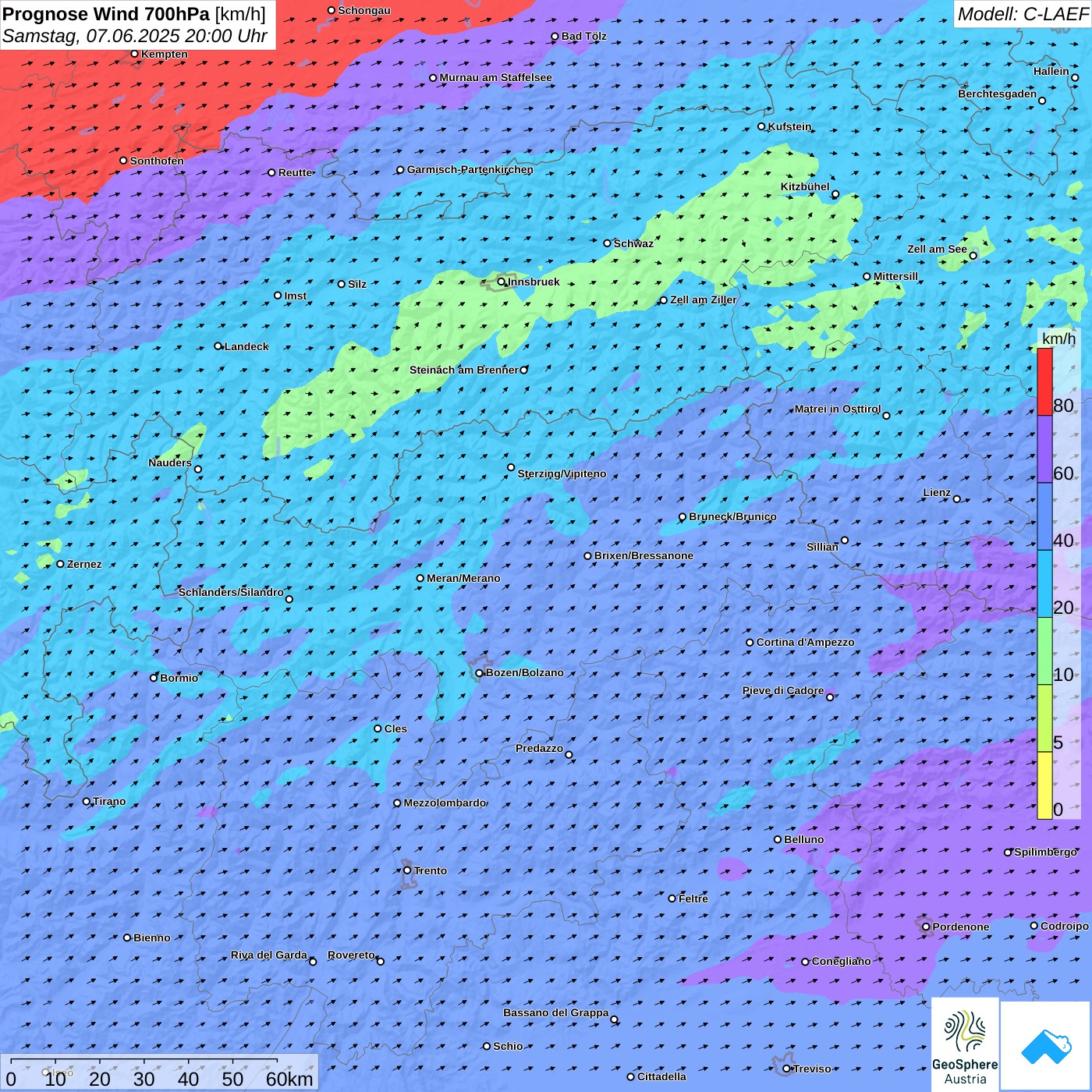Click the 'Sillian' label
The image size is (1092, 1092).
(x=822, y=547)
